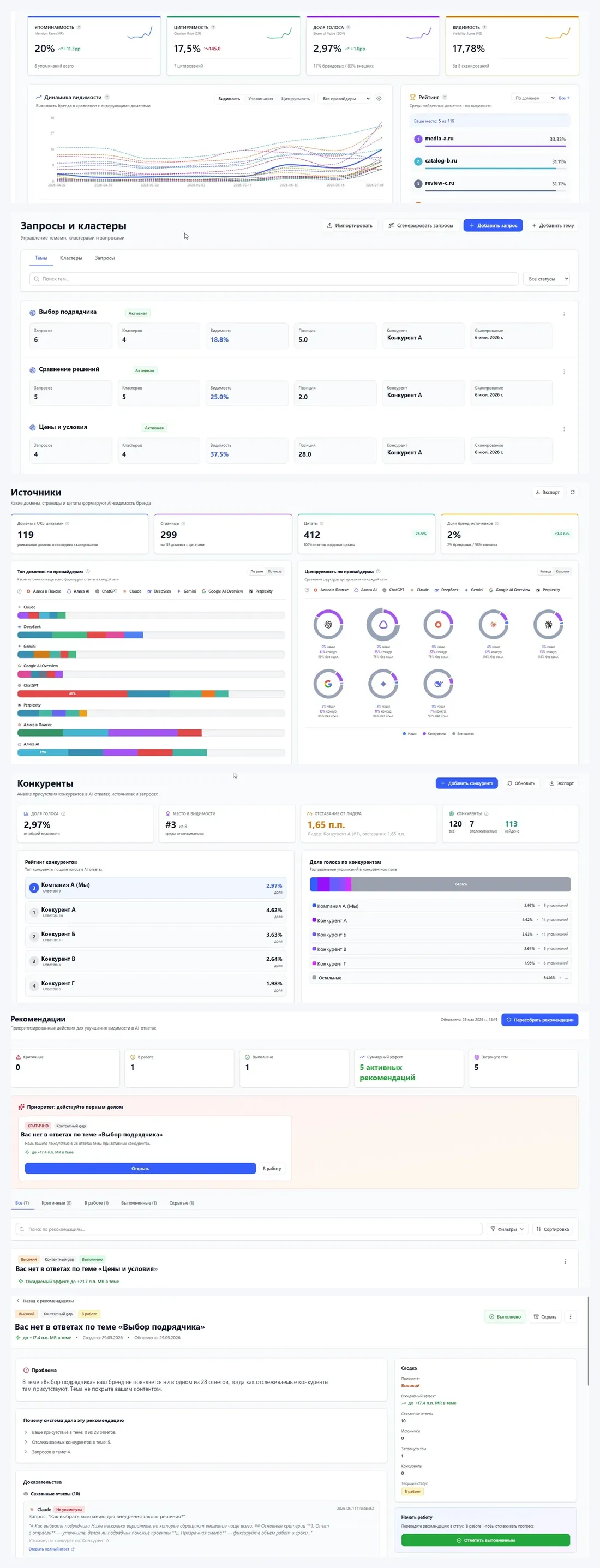Open the По доменам rating dropdown

coord(533,98)
